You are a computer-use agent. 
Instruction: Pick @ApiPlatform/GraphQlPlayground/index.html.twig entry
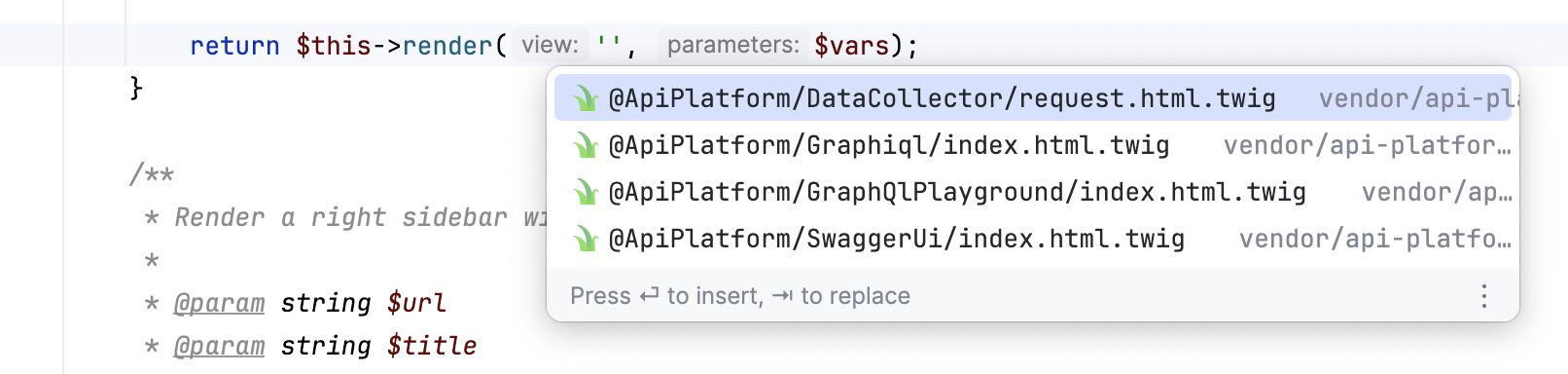(1033, 192)
